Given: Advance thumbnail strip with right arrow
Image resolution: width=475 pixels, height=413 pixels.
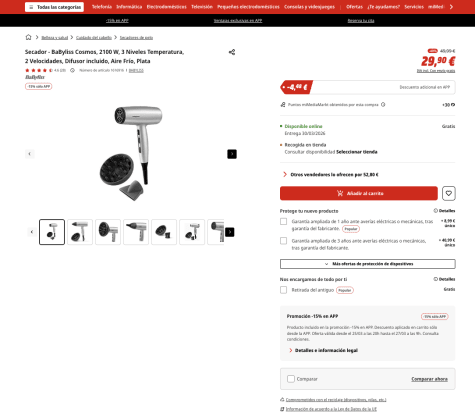Looking at the screenshot, I should pyautogui.click(x=230, y=232).
